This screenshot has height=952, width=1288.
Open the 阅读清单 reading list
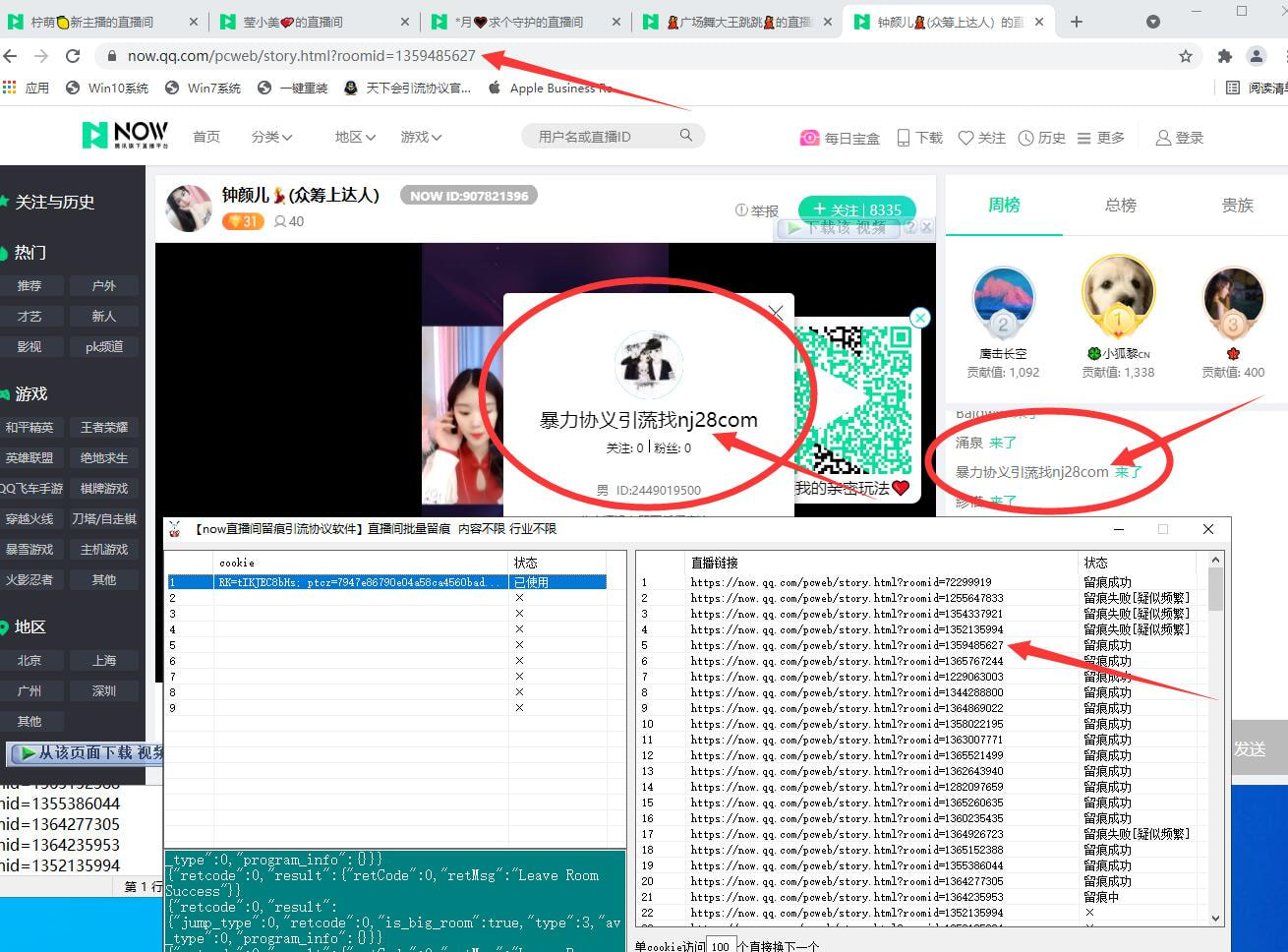(x=1259, y=88)
